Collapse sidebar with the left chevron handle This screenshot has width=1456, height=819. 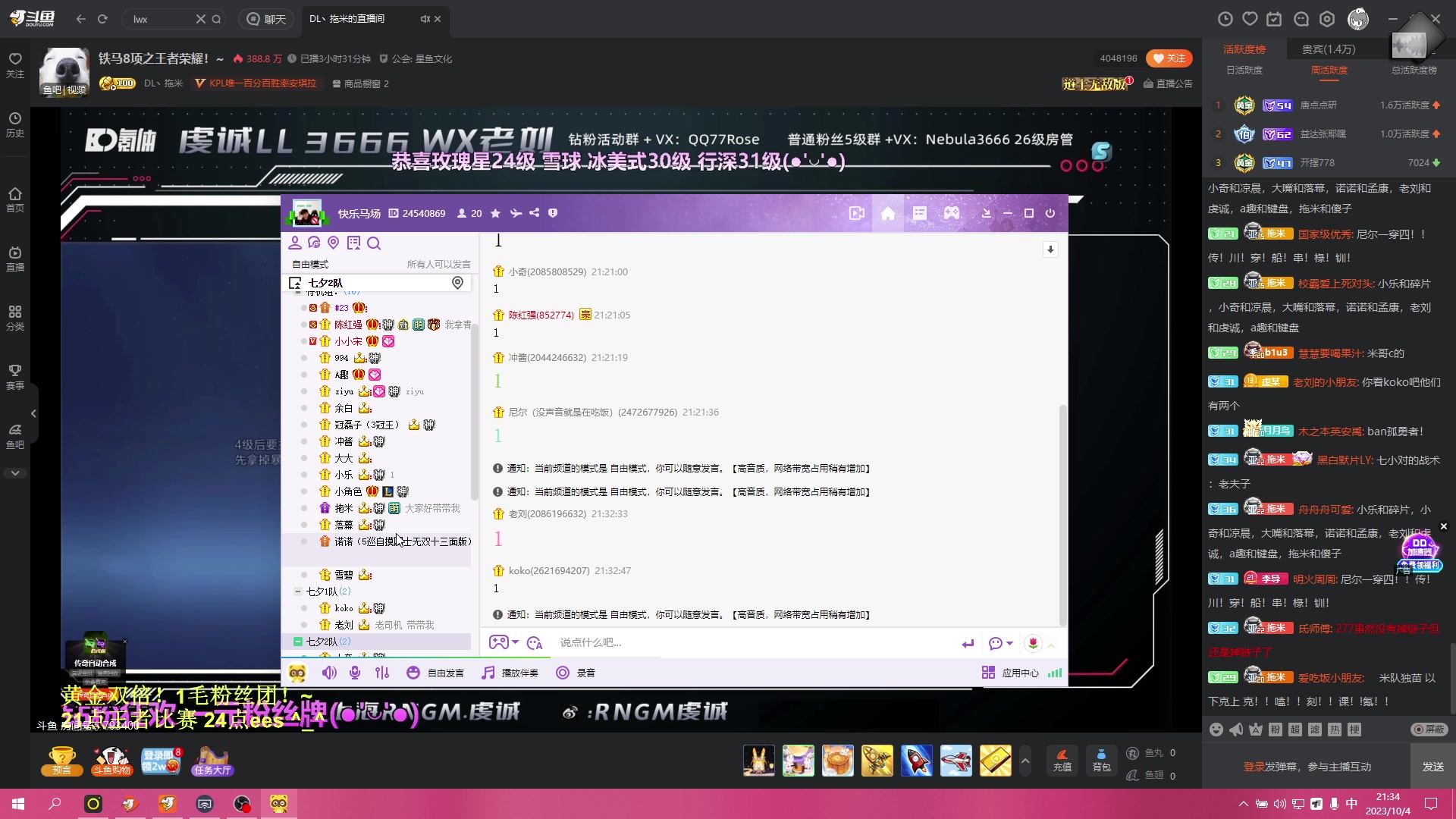point(33,413)
